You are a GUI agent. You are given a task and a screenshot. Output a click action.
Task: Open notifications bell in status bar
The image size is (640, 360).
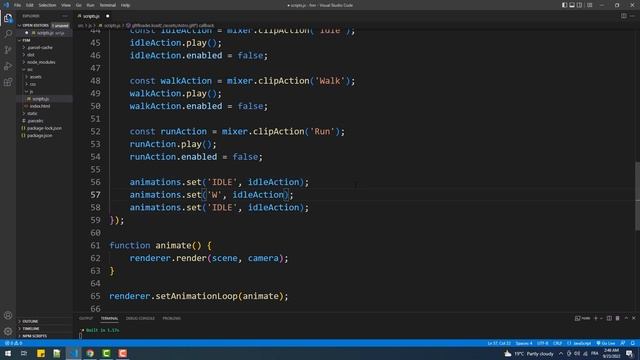633,343
